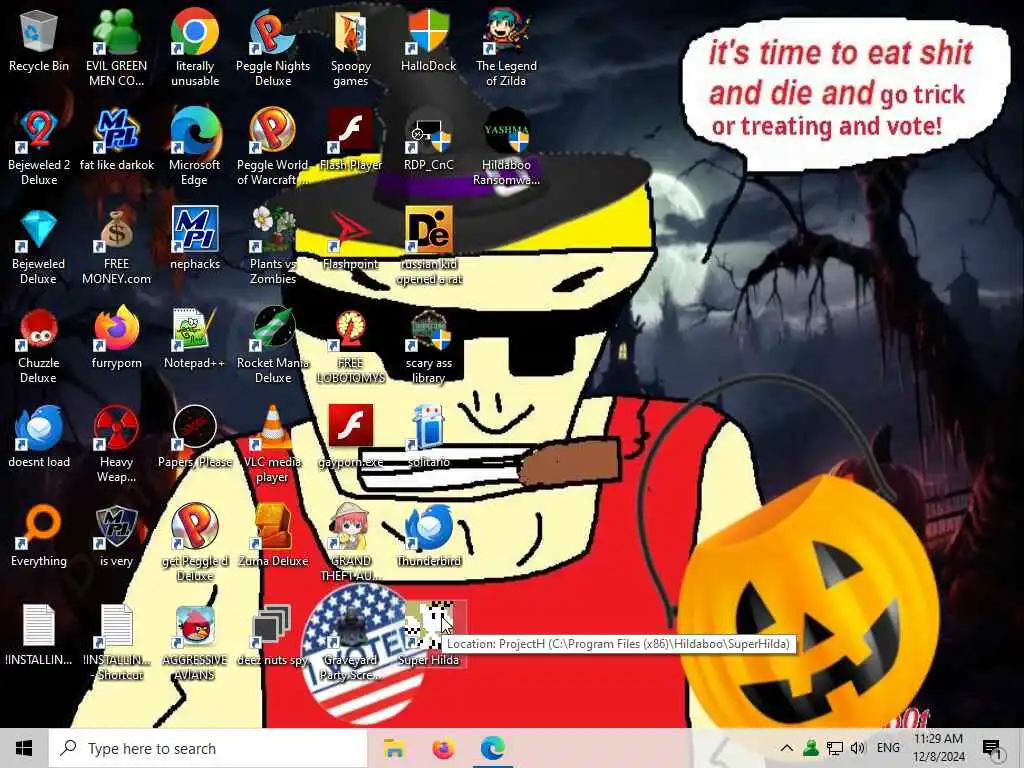Select the Graveyard Party Scre... icon

click(351, 643)
